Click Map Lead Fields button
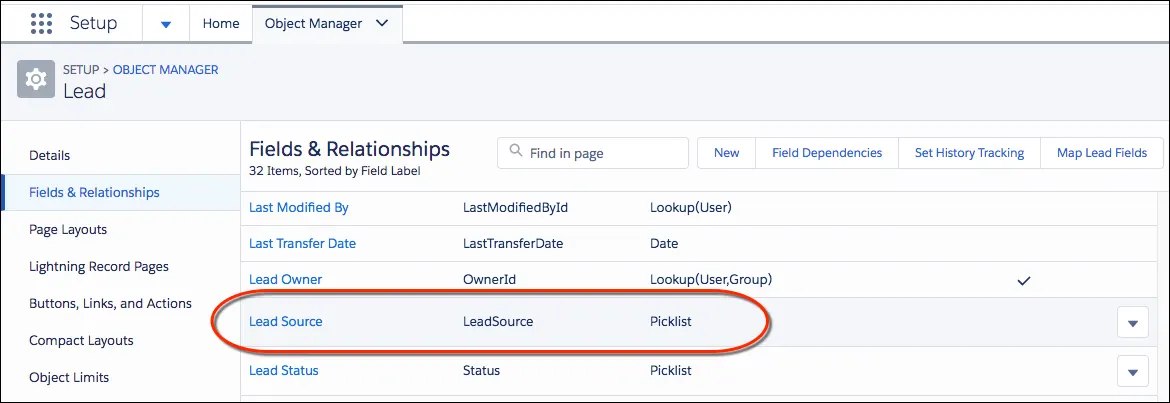Viewport: 1170px width, 403px height. [1101, 153]
